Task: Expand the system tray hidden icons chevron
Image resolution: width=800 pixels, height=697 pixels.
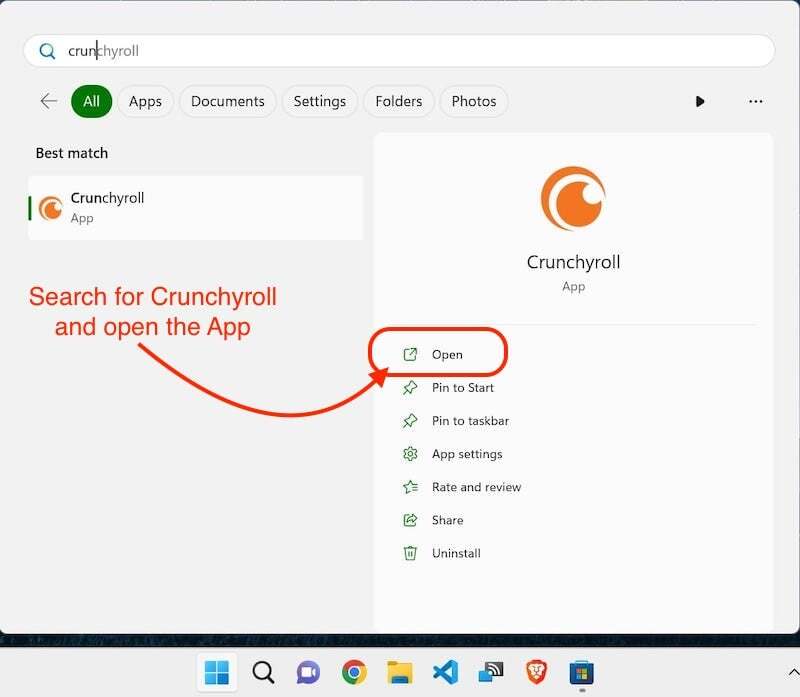Action: [793, 673]
